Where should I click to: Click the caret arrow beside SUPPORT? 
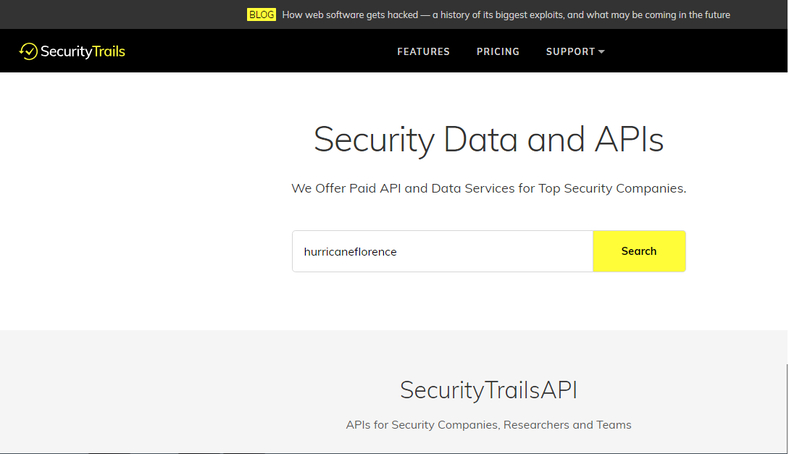coord(601,52)
